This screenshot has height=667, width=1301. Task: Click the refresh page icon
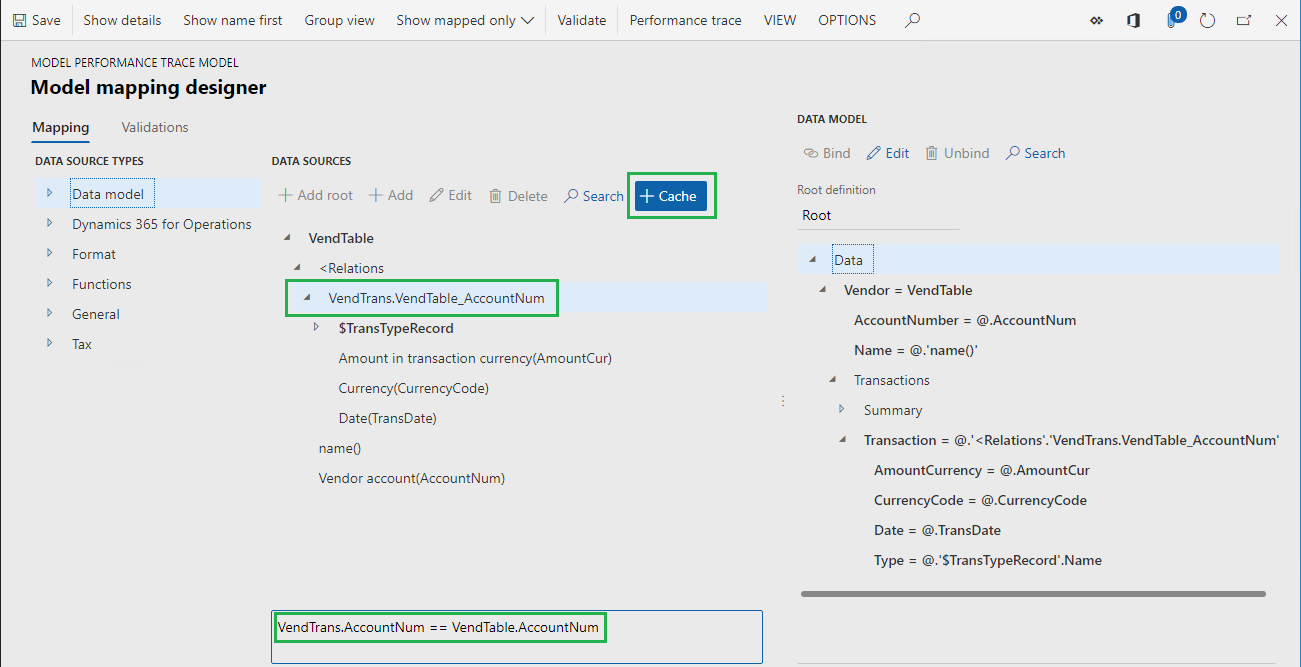[1207, 20]
